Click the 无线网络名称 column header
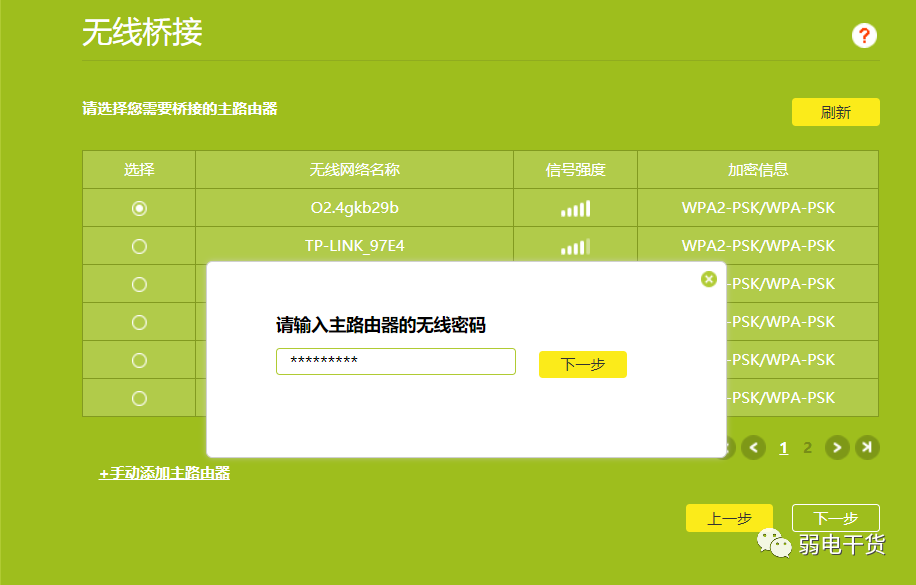The image size is (916, 585). pyautogui.click(x=355, y=169)
